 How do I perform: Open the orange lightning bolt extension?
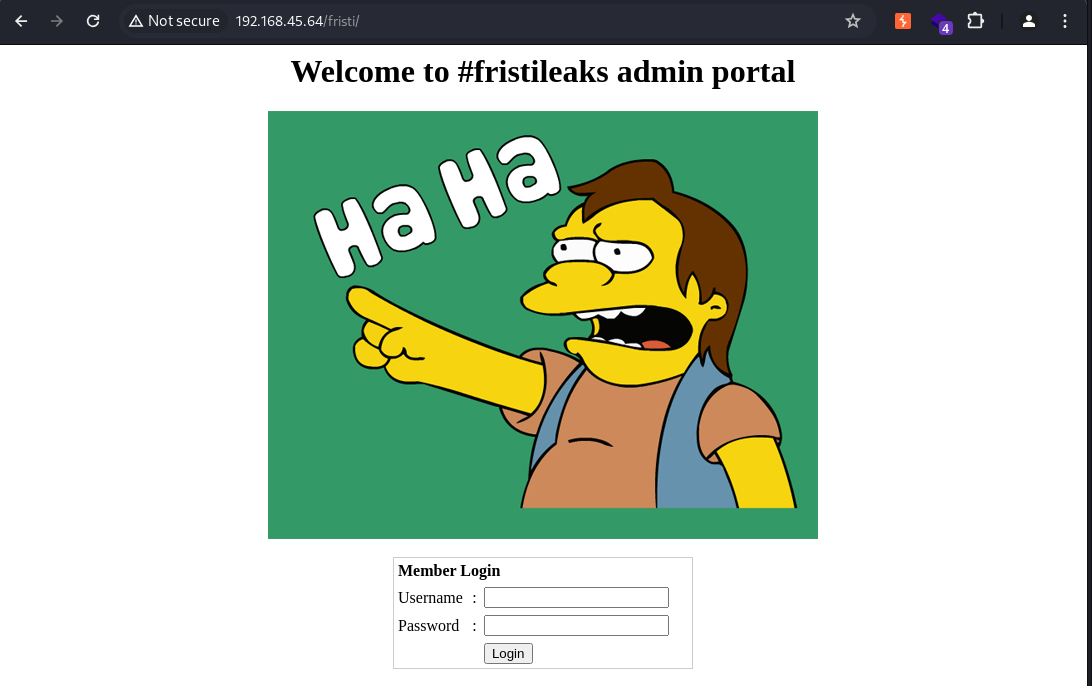tap(903, 21)
